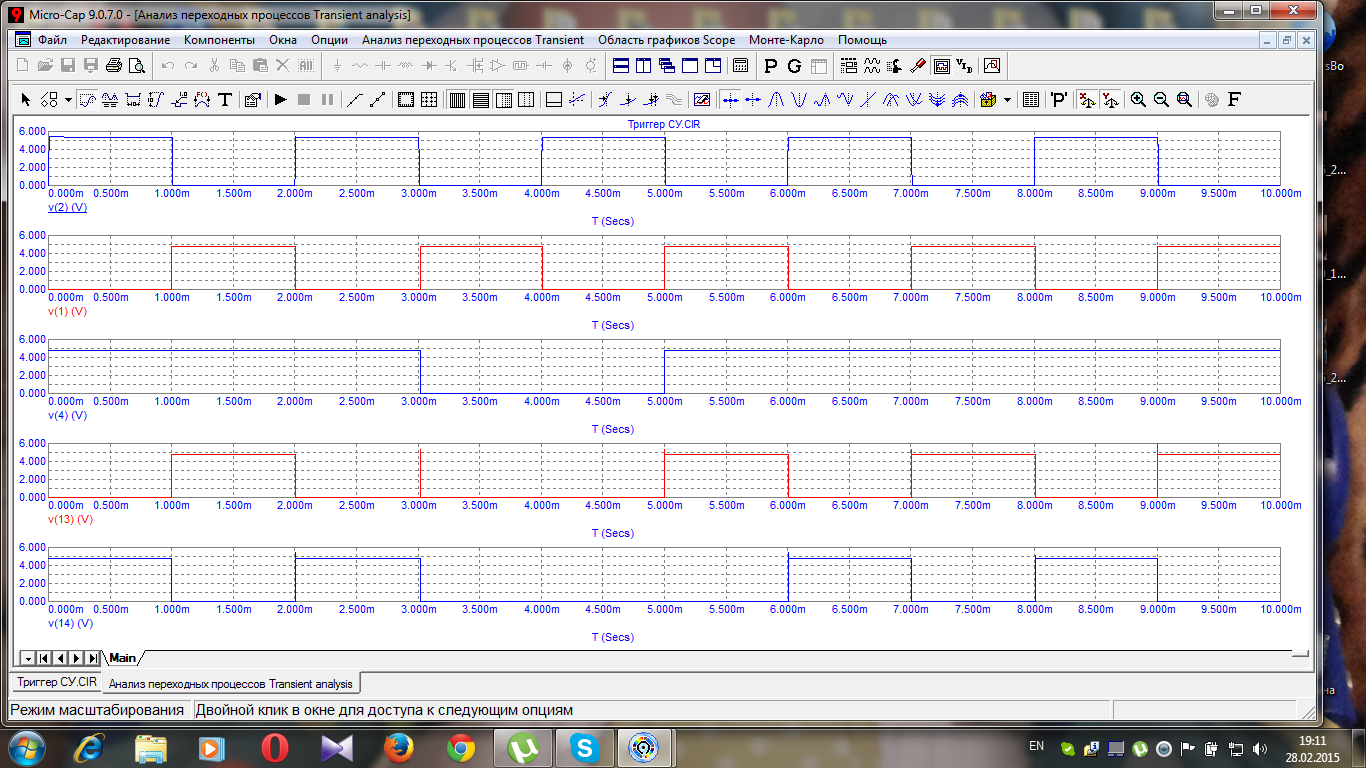Open the Calculator icon in toolbar
1366x768 pixels.
[x=741, y=66]
